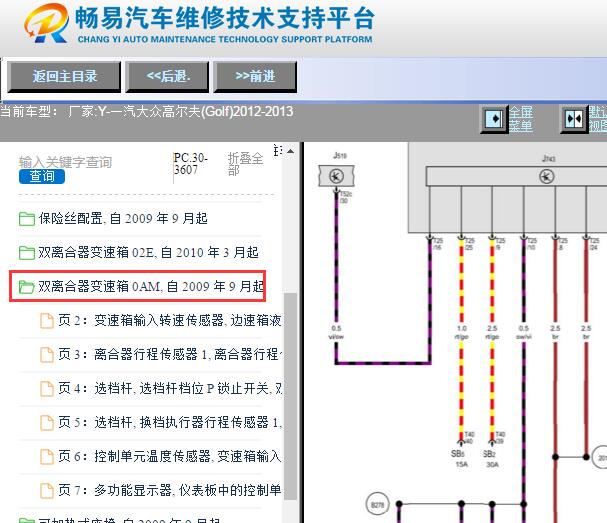Click page icon beside 页 6
The width and height of the screenshot is (607, 523).
[x=47, y=456]
